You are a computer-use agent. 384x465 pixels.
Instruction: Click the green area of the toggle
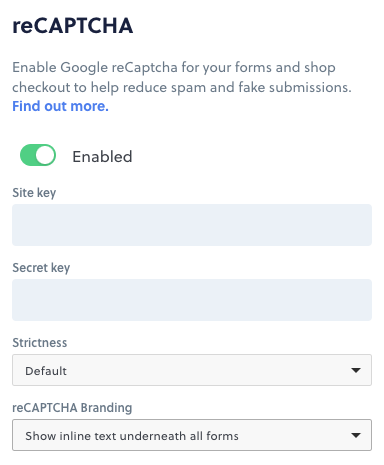[28, 155]
